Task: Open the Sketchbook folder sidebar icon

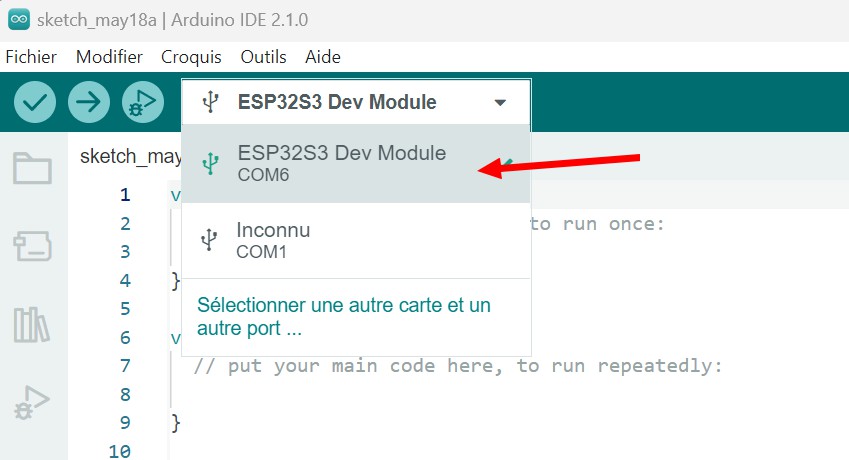Action: [32, 168]
